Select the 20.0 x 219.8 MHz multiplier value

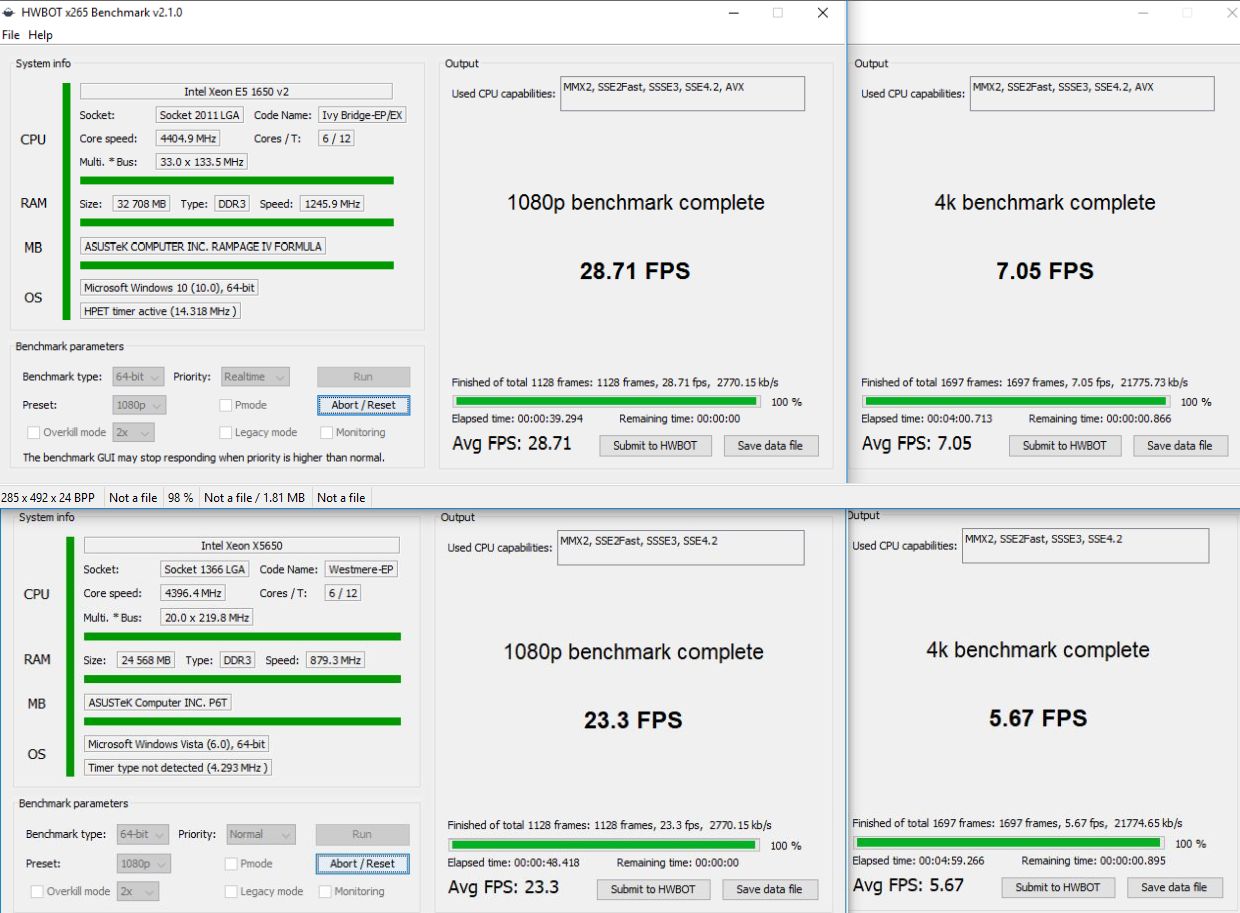[207, 617]
